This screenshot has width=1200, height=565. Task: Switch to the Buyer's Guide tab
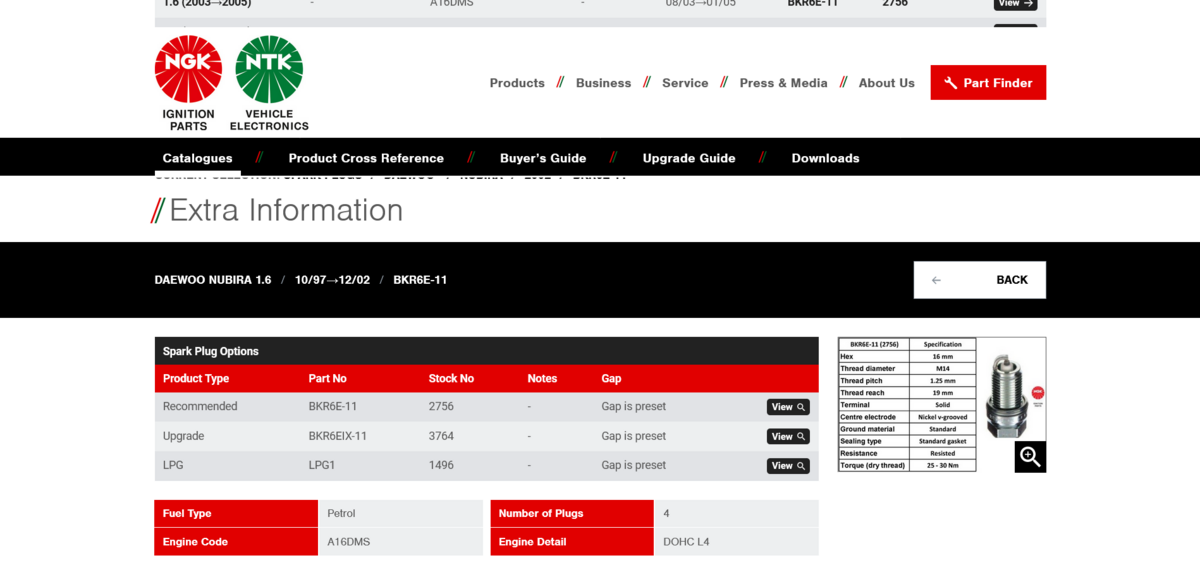tap(543, 158)
